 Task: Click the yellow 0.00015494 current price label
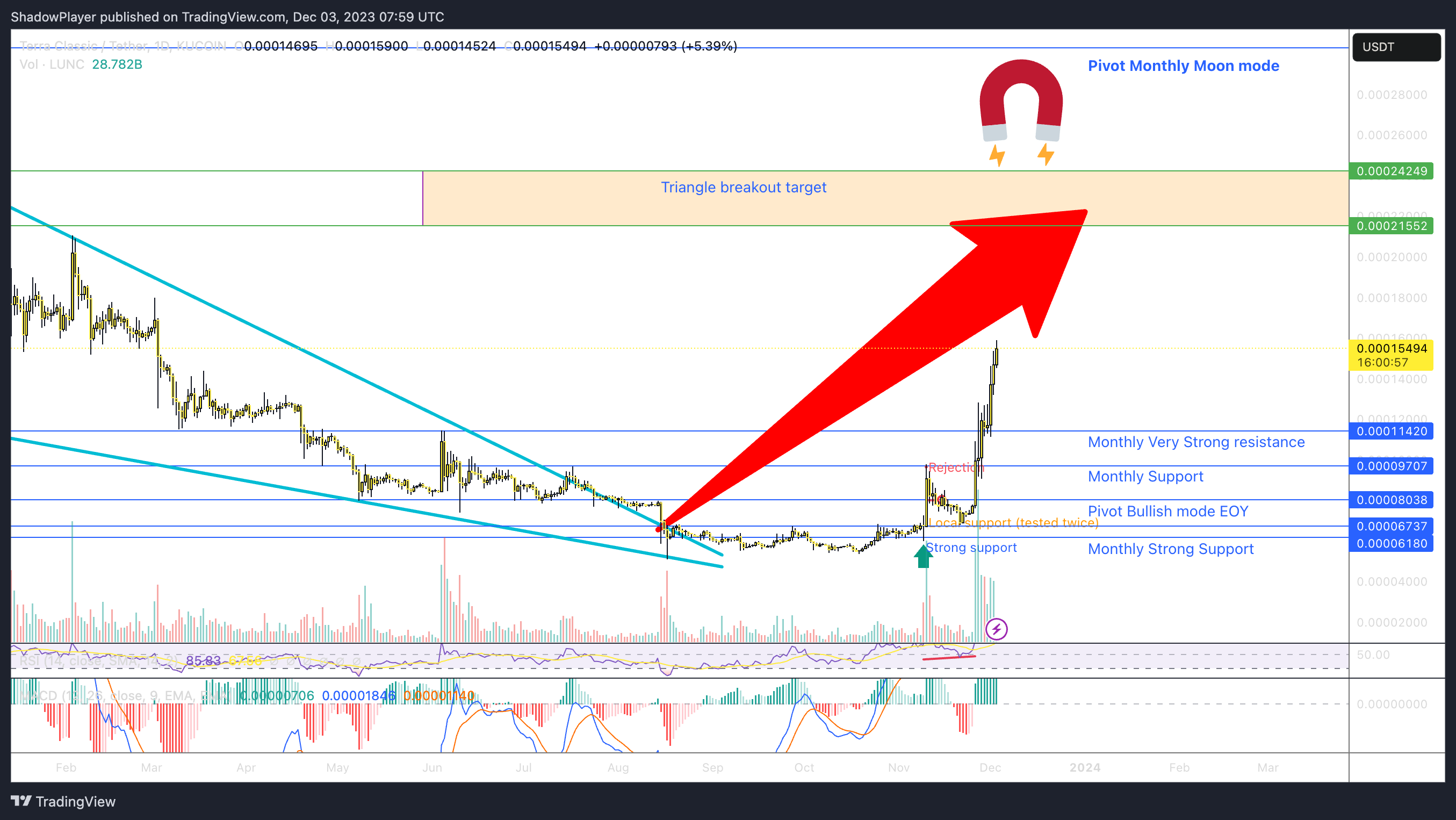click(1391, 349)
